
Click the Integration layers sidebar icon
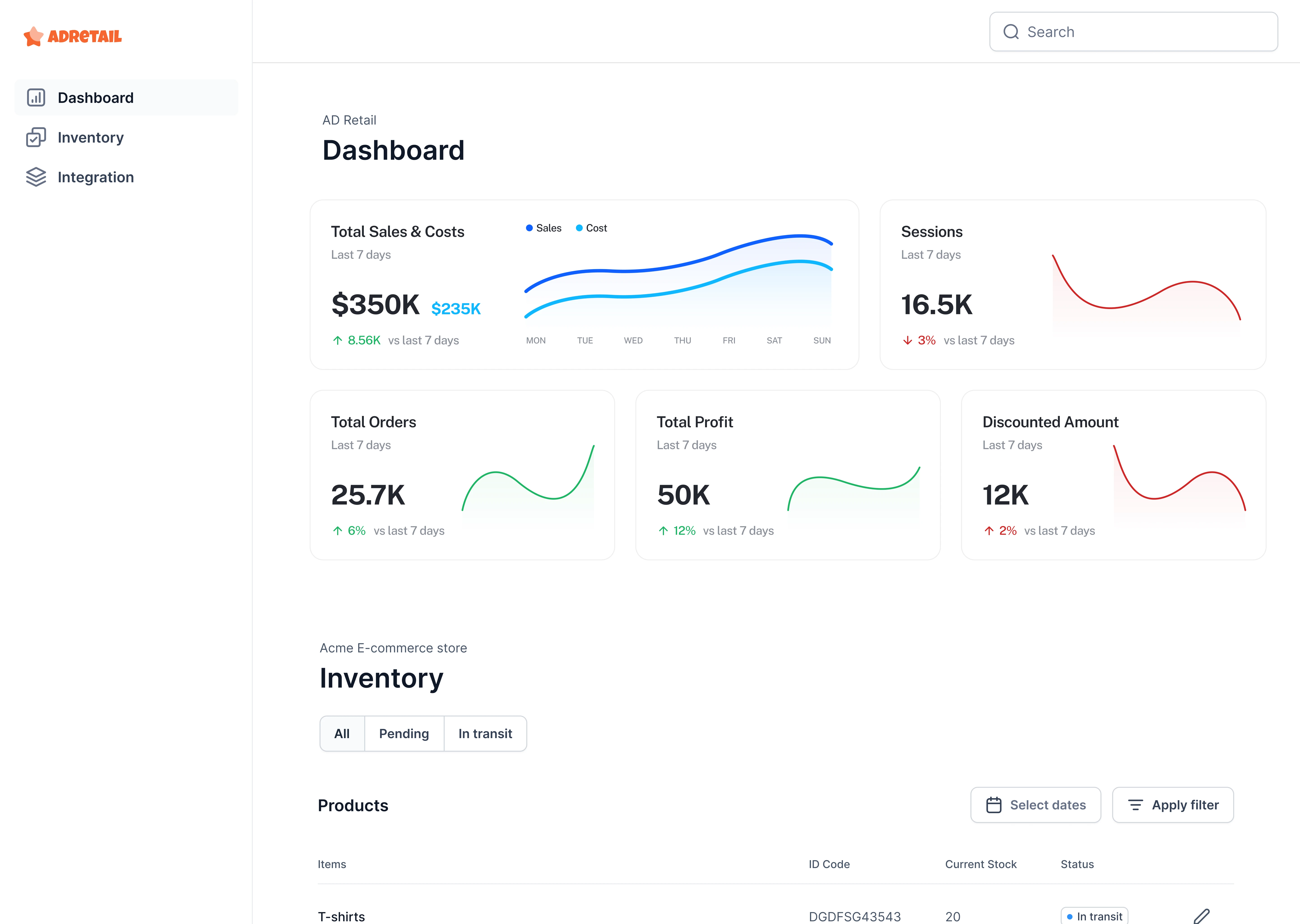(36, 177)
